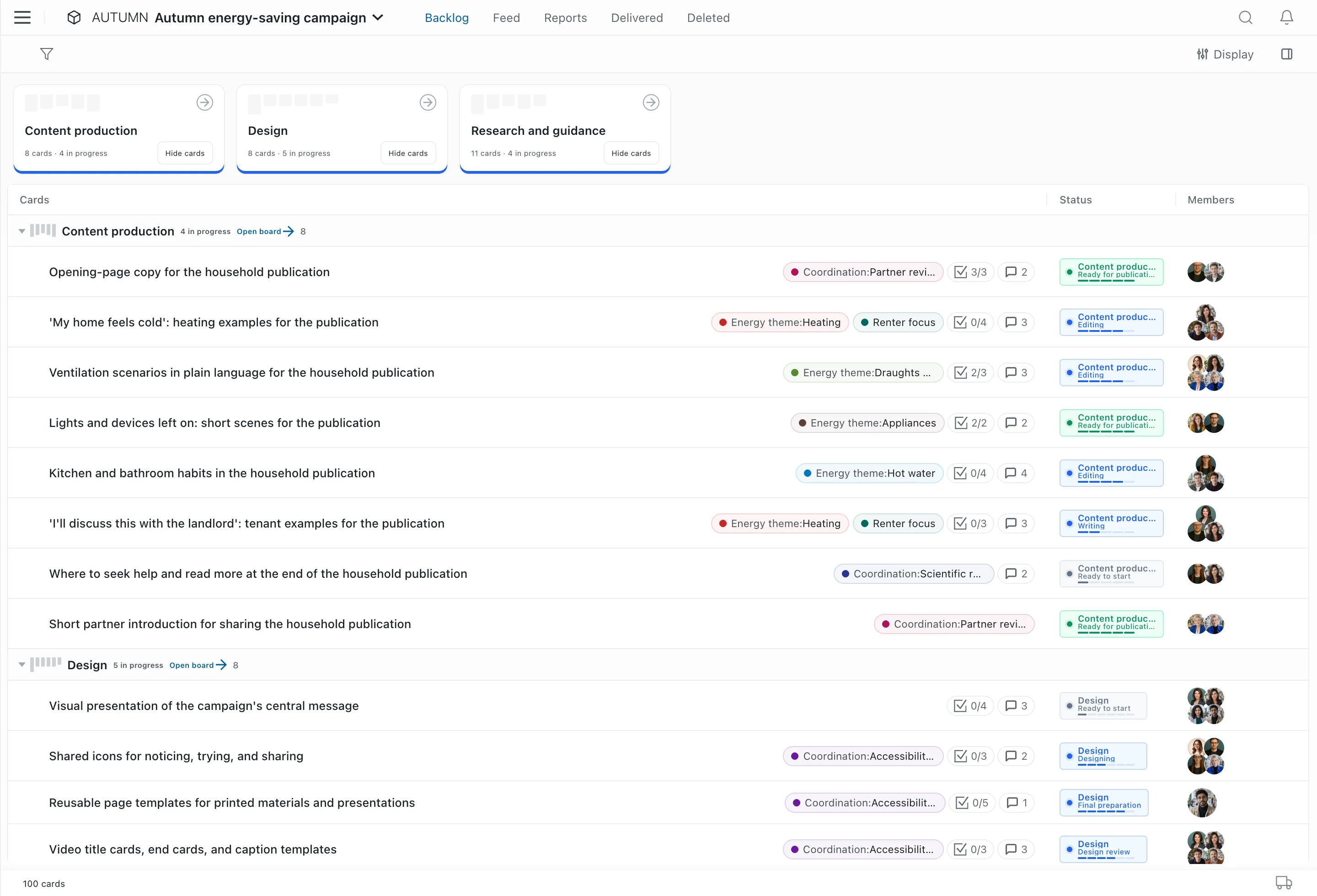This screenshot has width=1317, height=896.
Task: Select Energy theme:Hot water tag
Action: pyautogui.click(x=869, y=473)
